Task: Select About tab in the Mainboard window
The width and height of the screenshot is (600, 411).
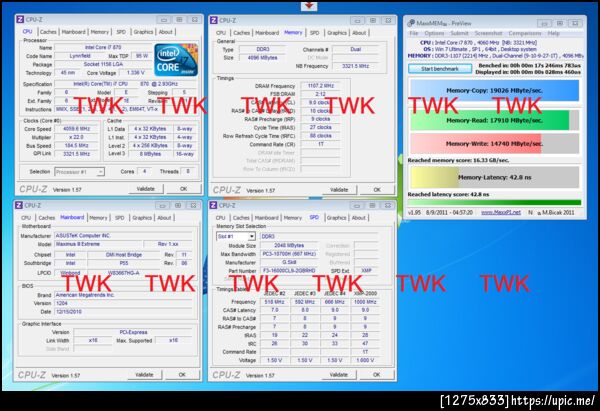Action: click(164, 218)
